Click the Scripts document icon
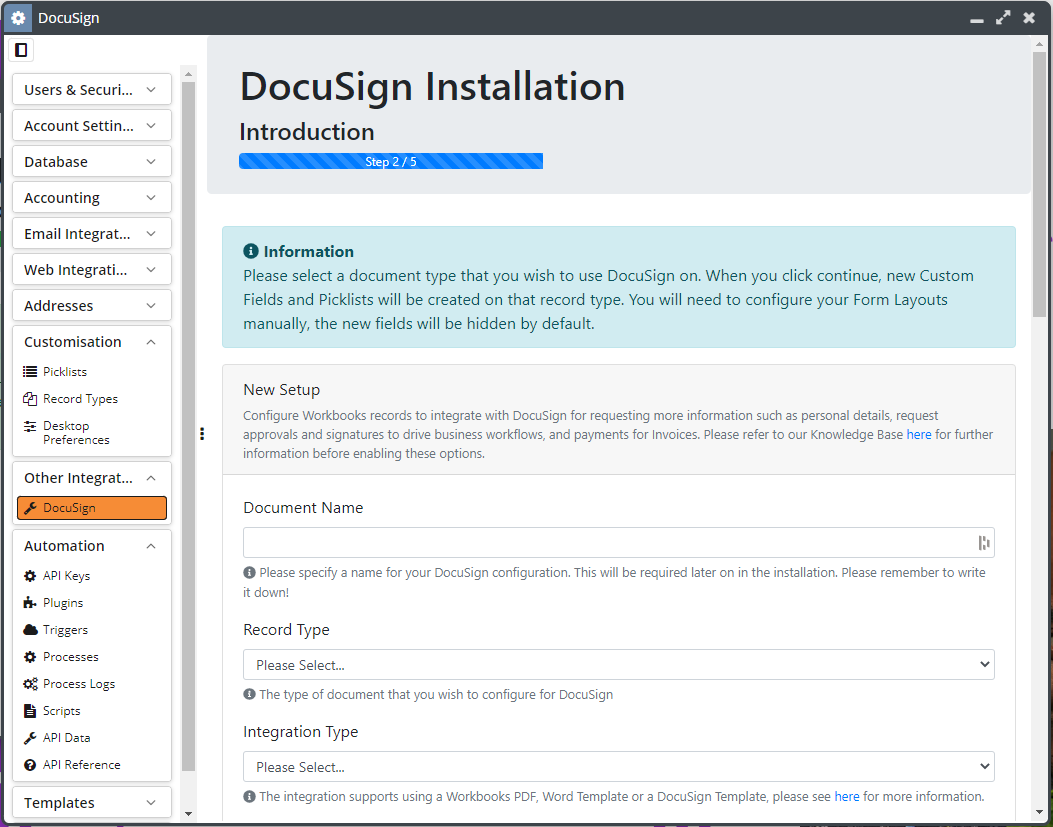This screenshot has height=827, width=1053. [30, 711]
